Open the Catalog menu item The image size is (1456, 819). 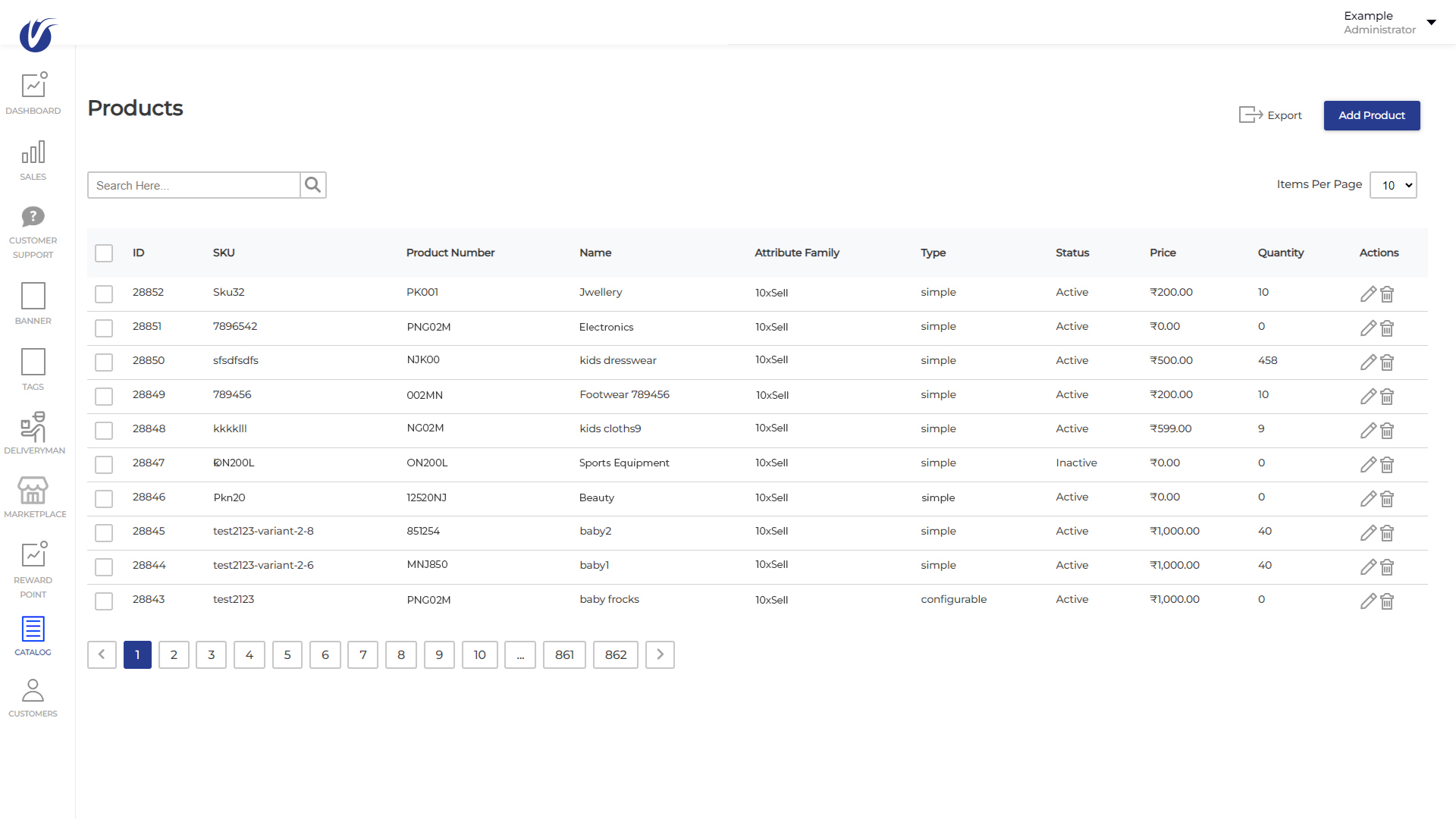(33, 635)
